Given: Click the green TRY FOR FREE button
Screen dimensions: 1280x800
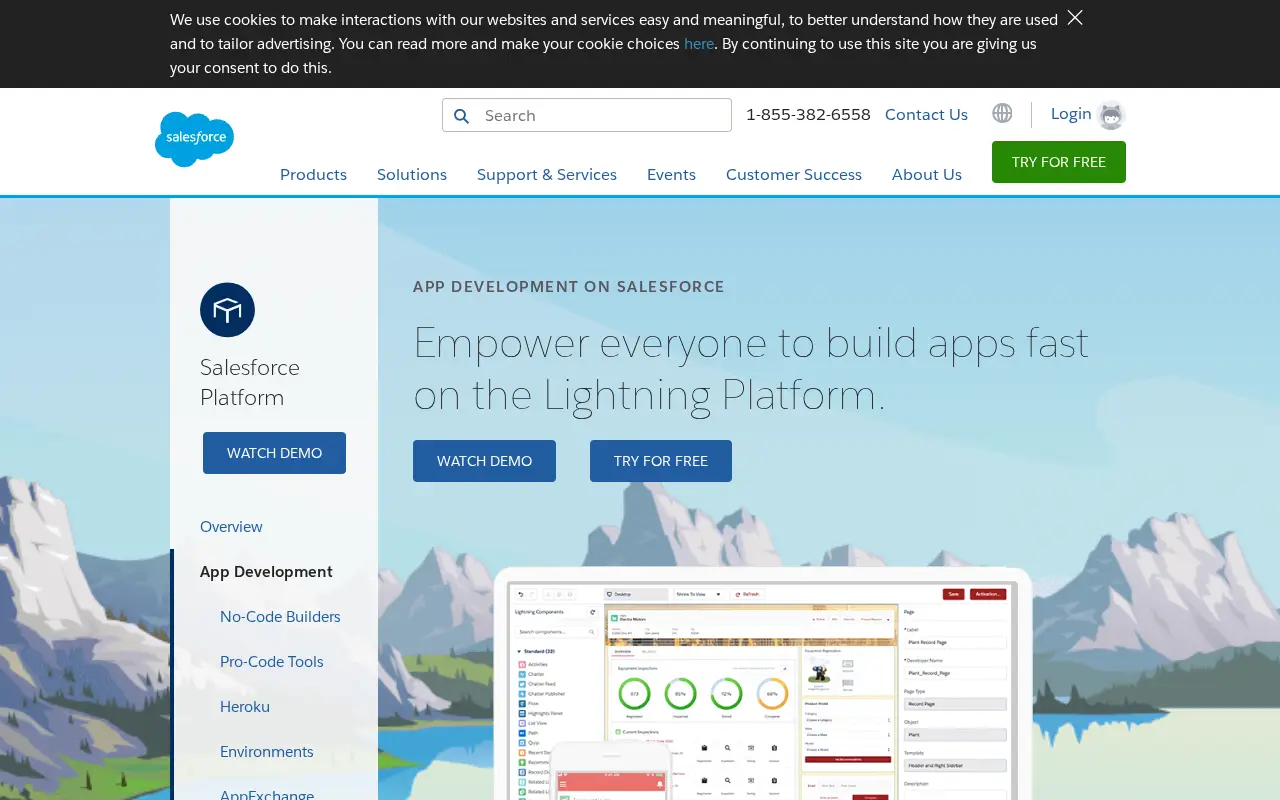Looking at the screenshot, I should [x=1059, y=162].
